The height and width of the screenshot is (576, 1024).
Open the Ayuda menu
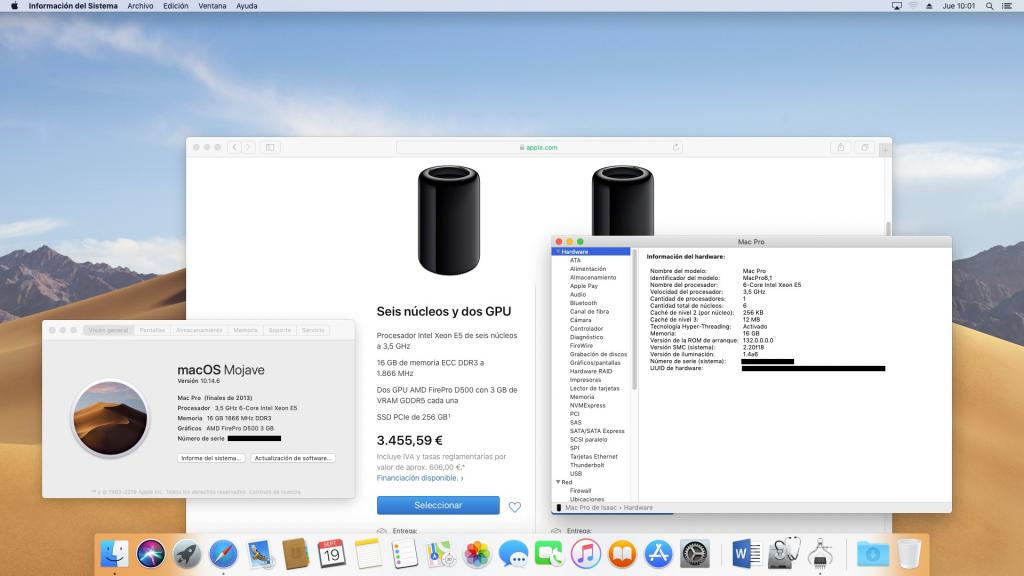pos(246,6)
